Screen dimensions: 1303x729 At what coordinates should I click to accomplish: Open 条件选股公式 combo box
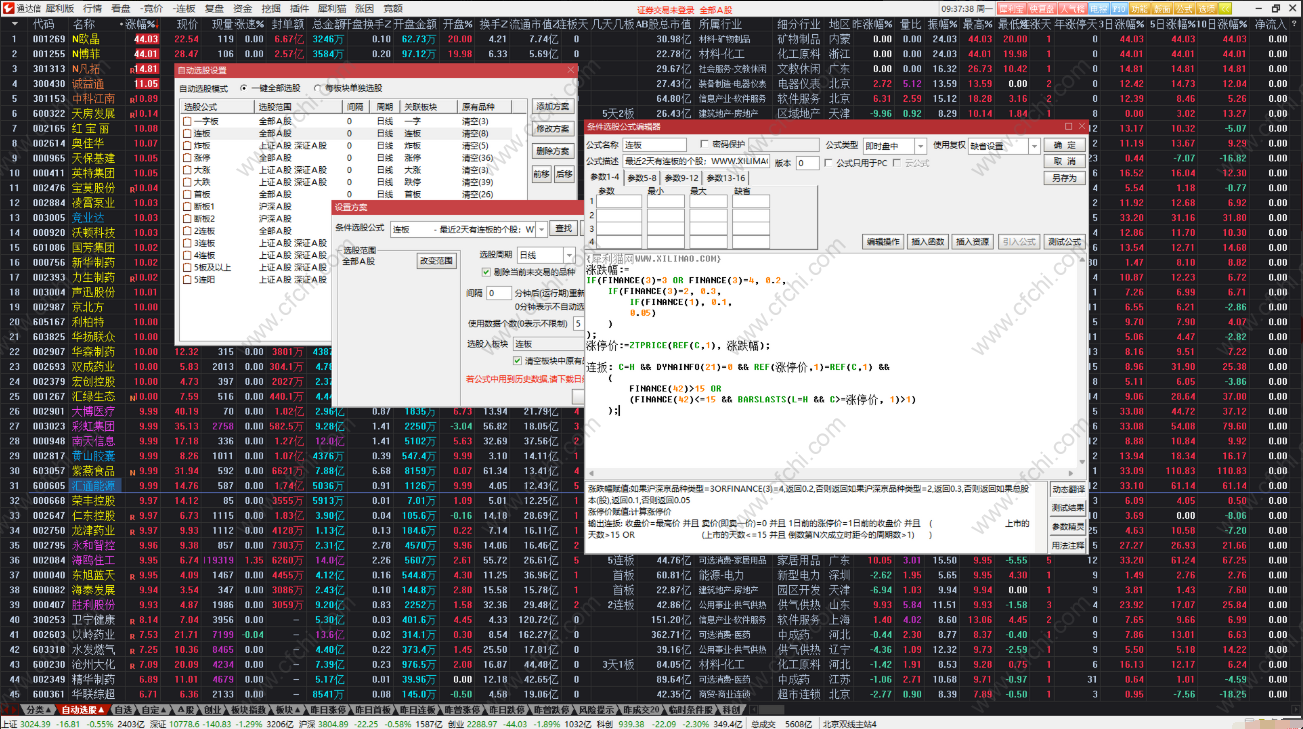(x=469, y=229)
